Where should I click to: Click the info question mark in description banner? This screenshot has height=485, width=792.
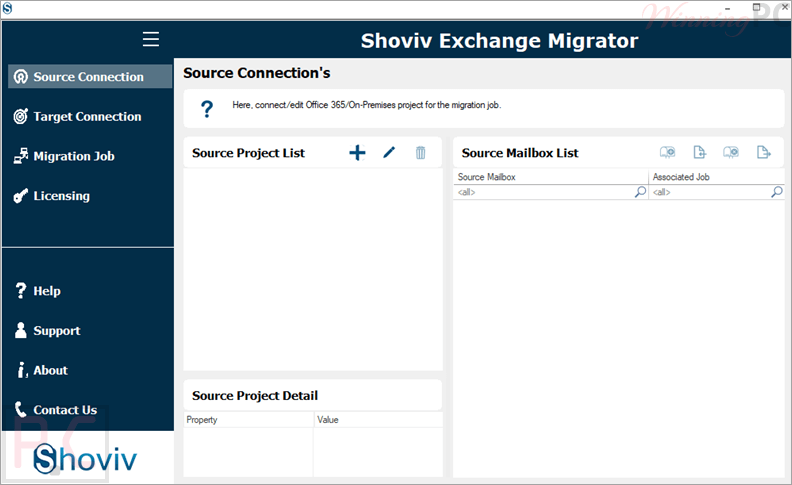click(x=207, y=109)
